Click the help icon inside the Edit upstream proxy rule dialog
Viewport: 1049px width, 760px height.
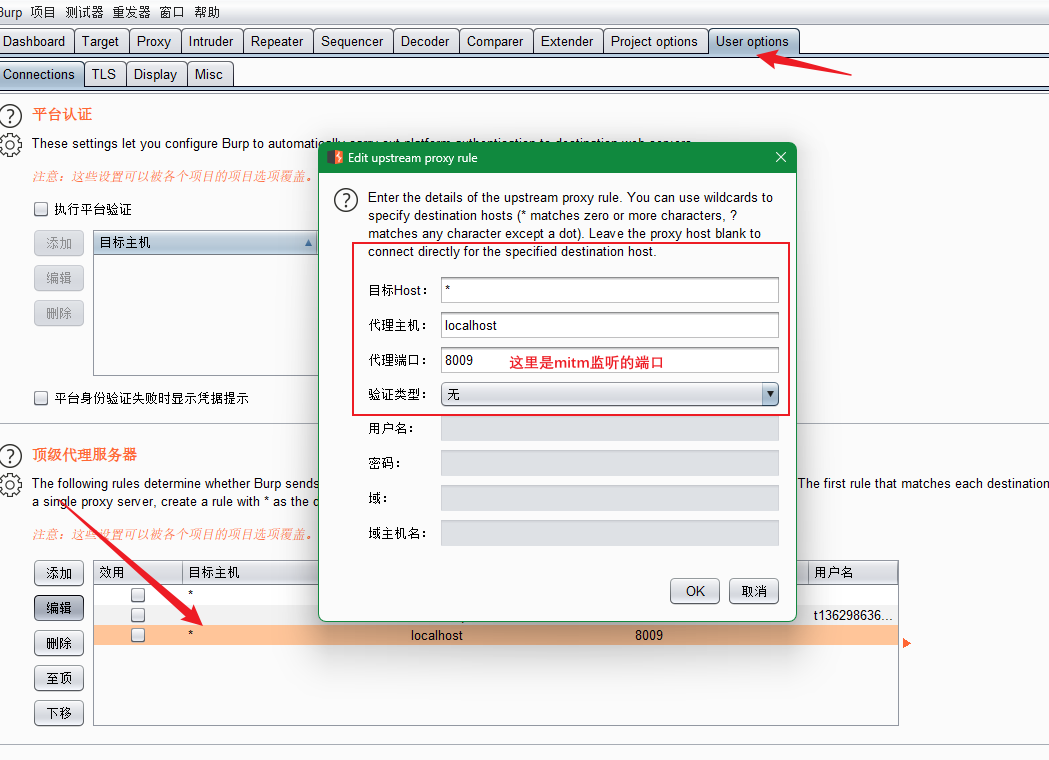tap(346, 199)
